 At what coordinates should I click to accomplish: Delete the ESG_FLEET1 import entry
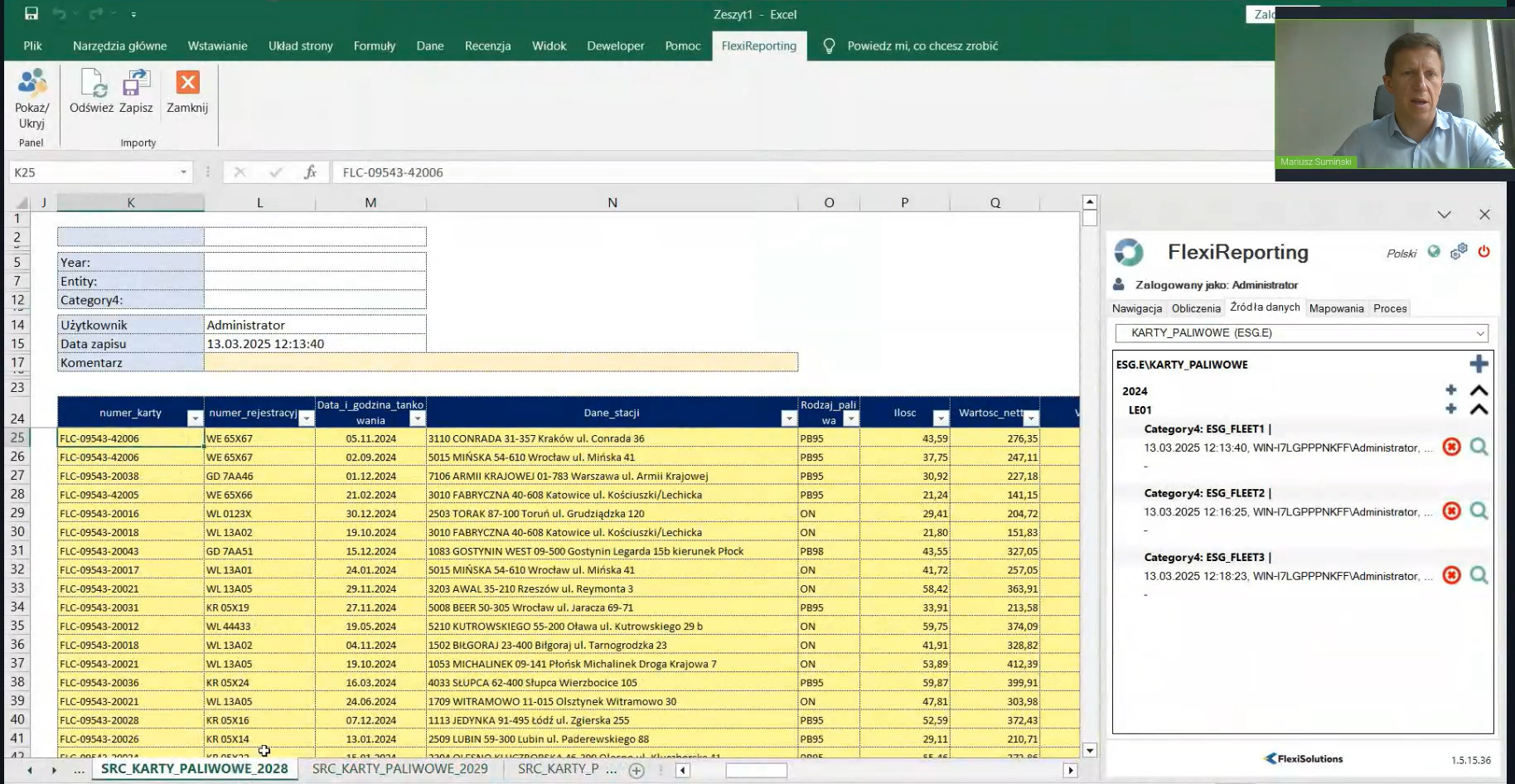coord(1451,448)
